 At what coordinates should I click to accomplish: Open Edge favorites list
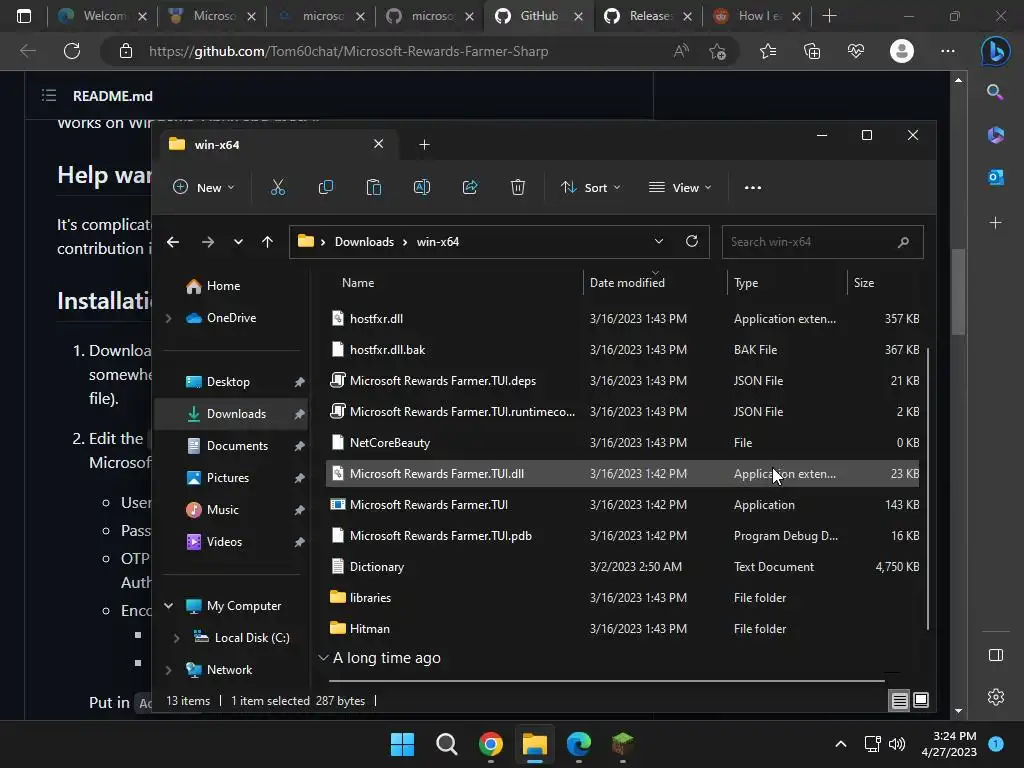(768, 51)
